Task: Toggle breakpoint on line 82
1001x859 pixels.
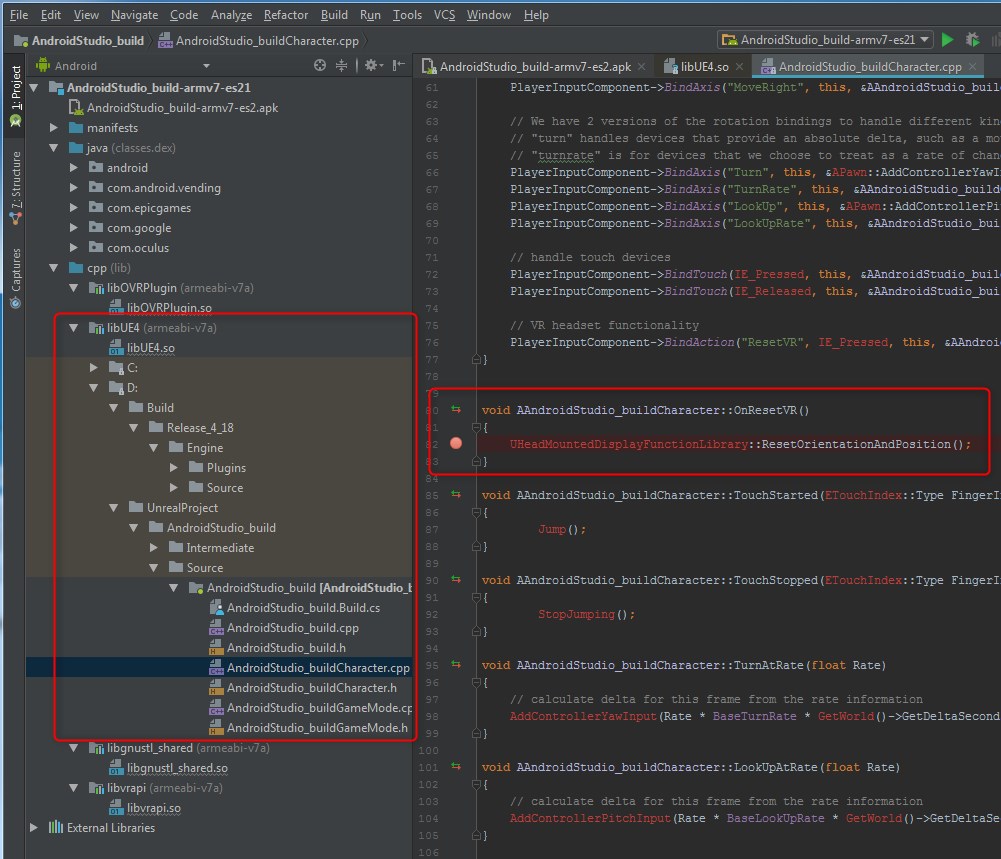Action: [456, 443]
